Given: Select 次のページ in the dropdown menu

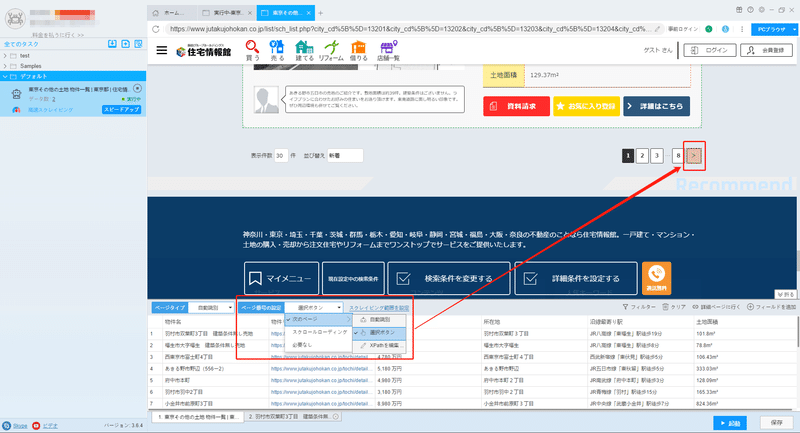Looking at the screenshot, I should tap(318, 319).
